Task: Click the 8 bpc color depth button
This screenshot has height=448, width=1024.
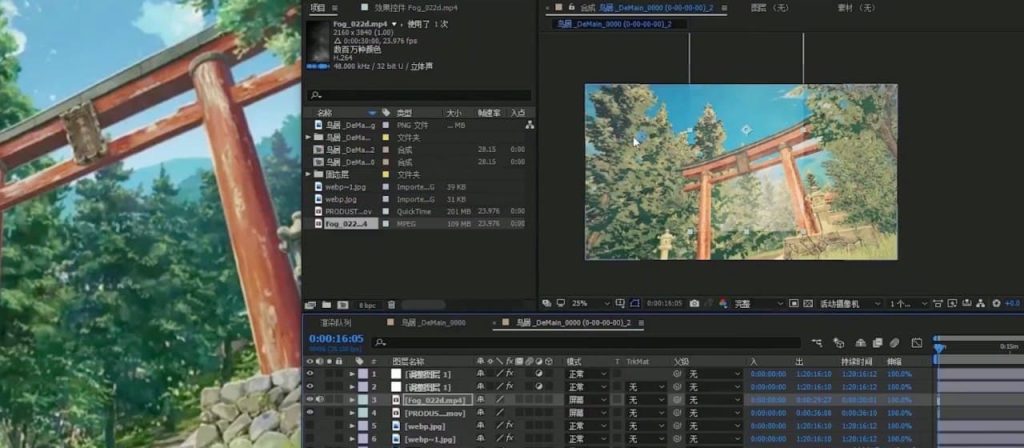Action: pos(368,305)
